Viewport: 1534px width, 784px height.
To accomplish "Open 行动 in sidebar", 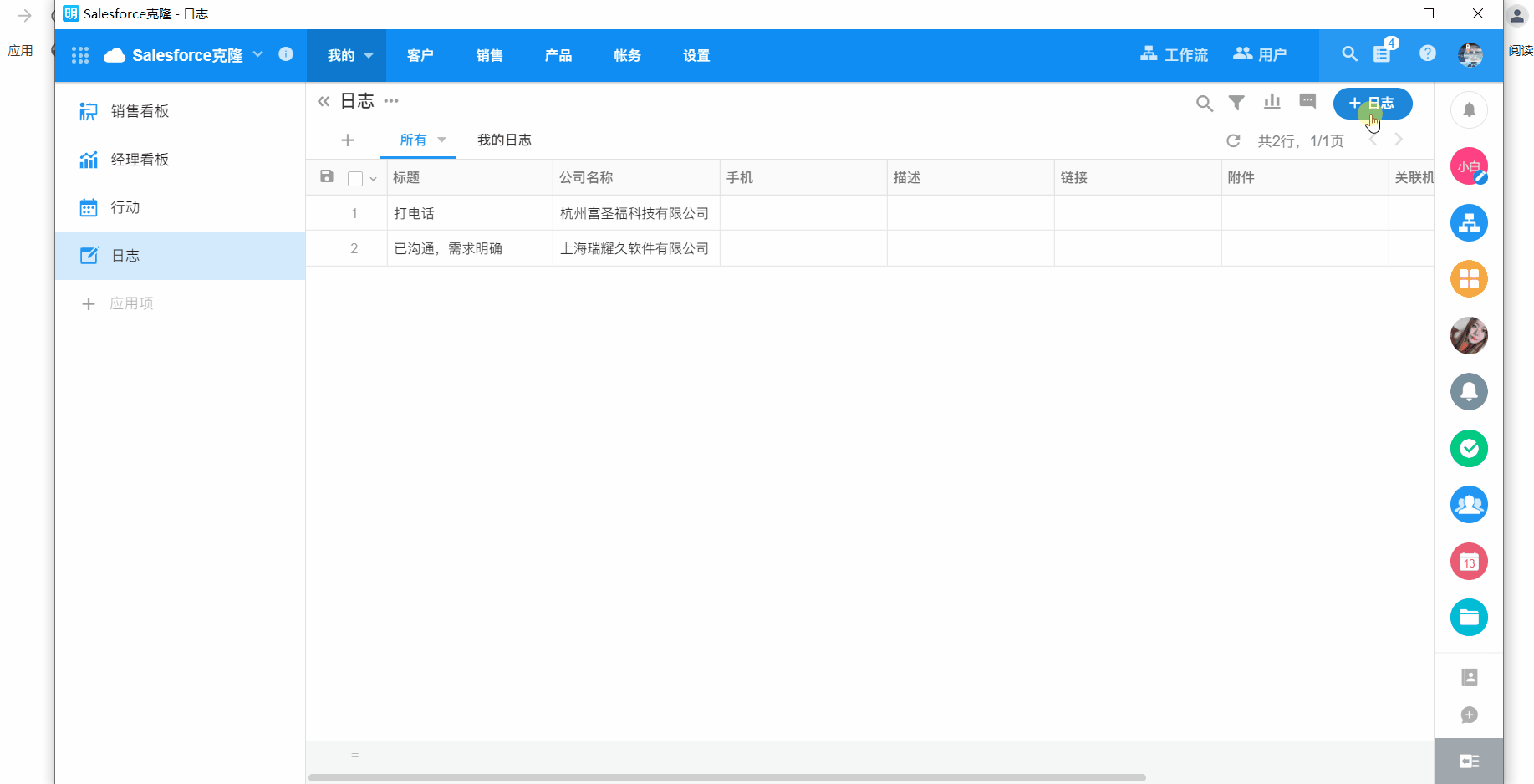I will click(181, 207).
